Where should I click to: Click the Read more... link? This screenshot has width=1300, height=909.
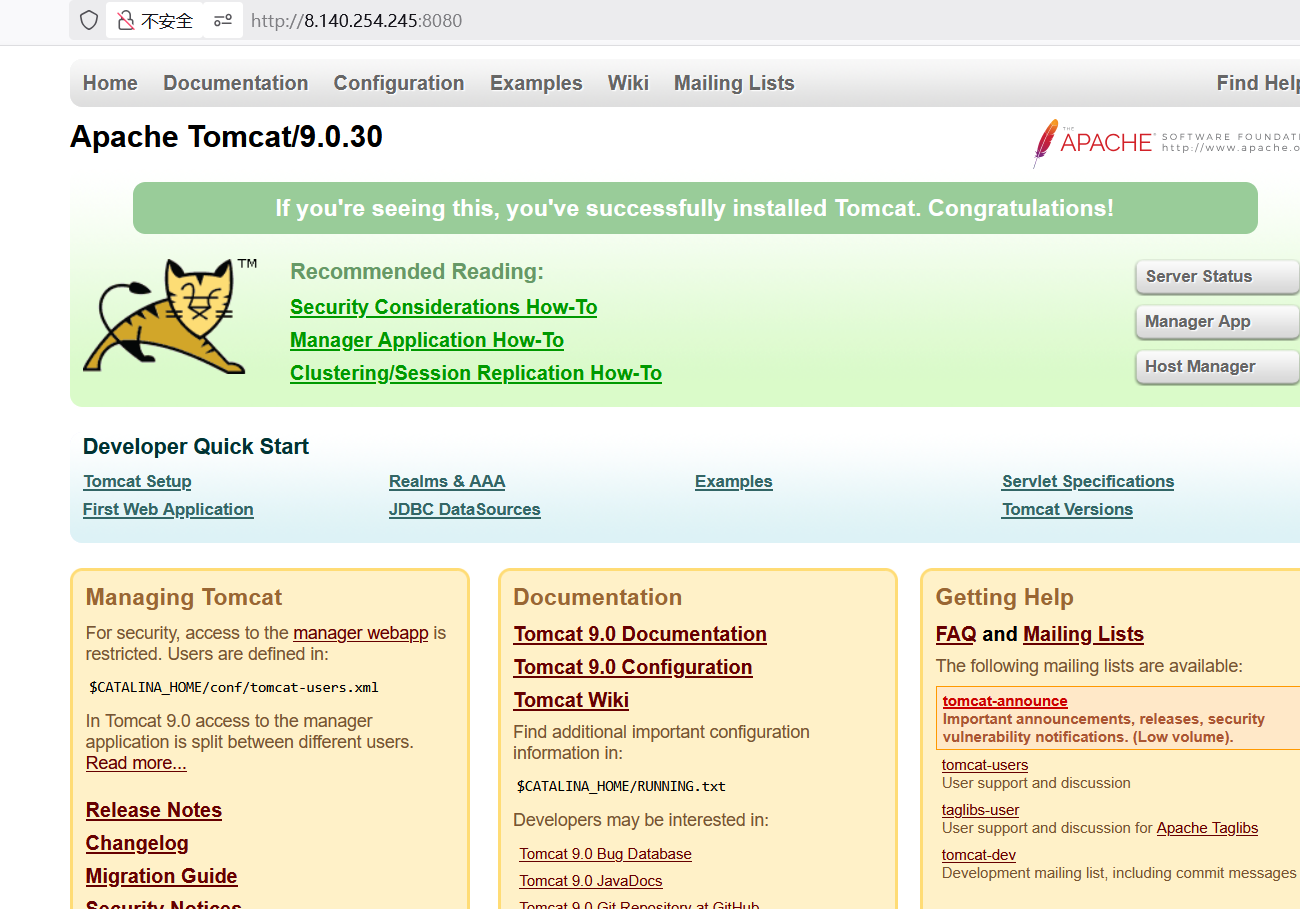click(136, 763)
